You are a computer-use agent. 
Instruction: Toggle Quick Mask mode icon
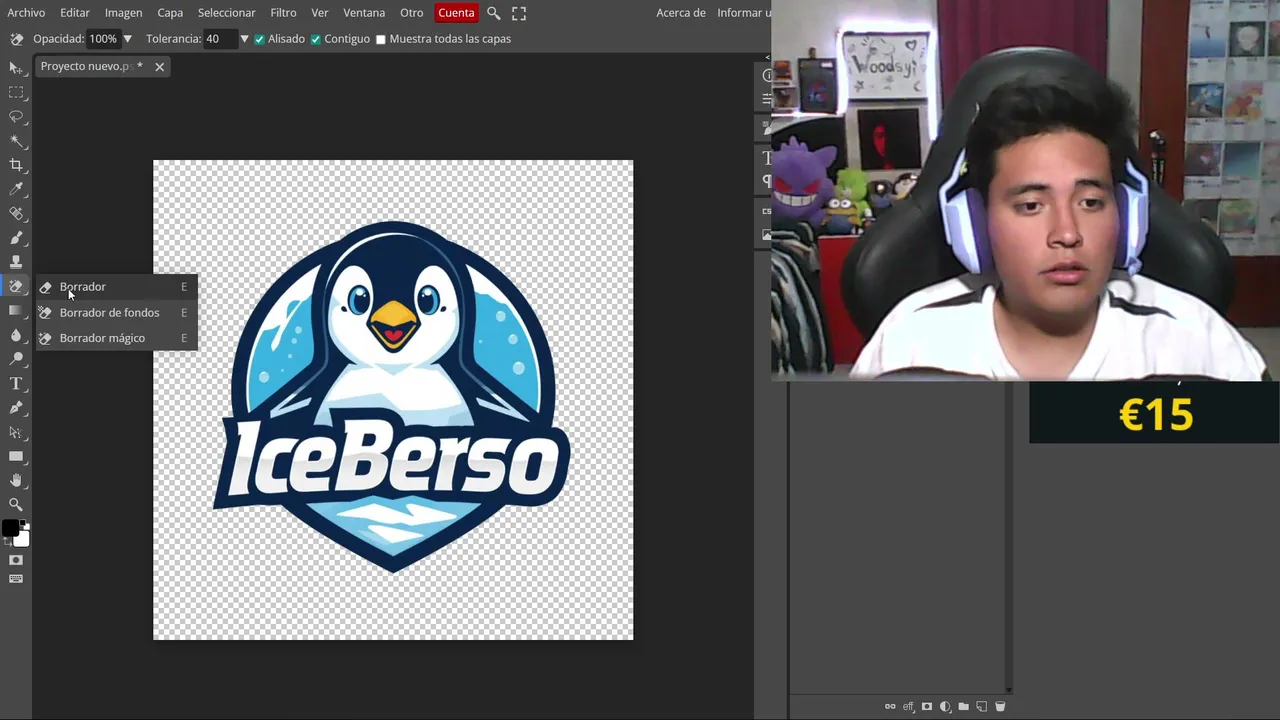16,560
